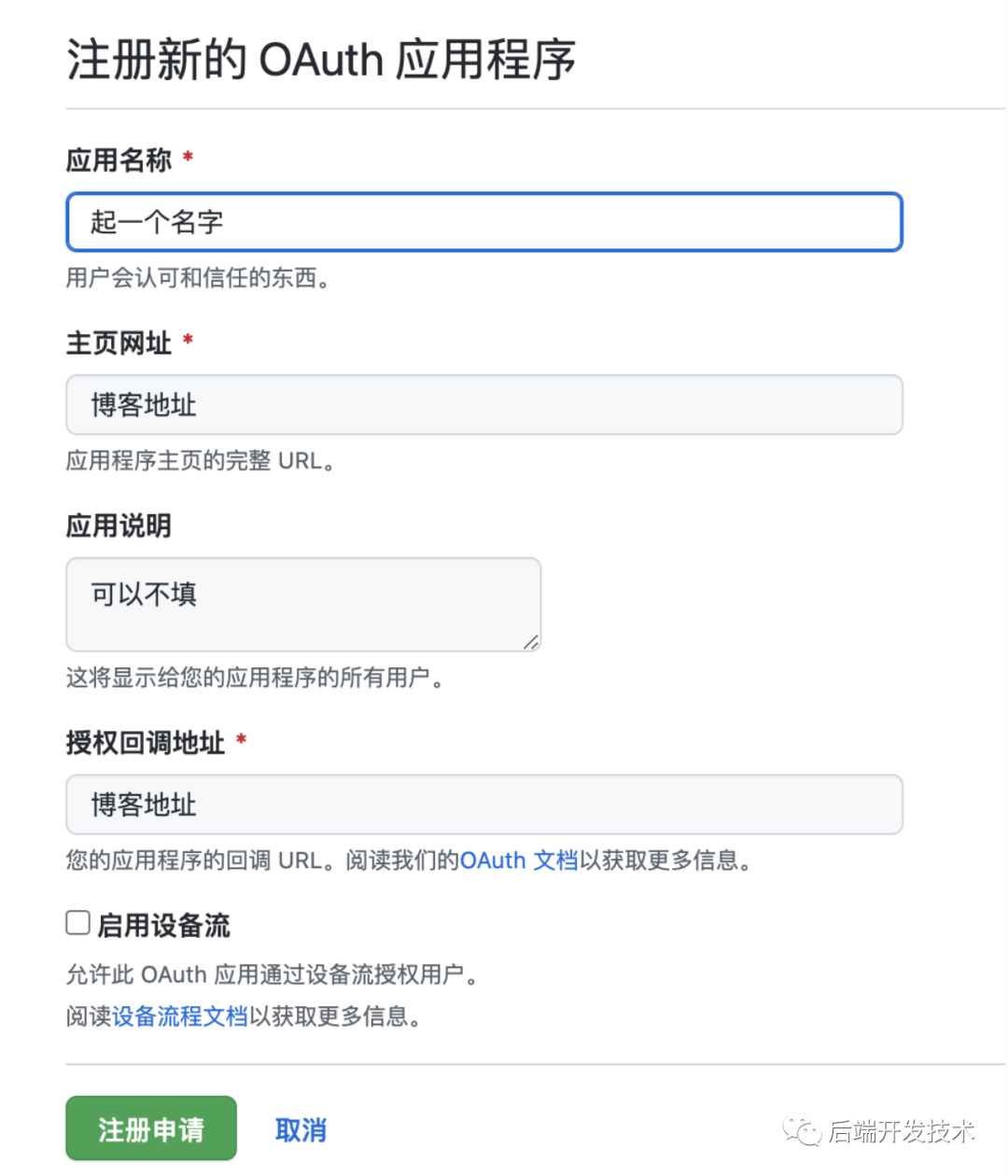The height and width of the screenshot is (1176, 1008).
Task: Click the description 这将显示给您的应用程序的所有用户
Action: pos(233,679)
